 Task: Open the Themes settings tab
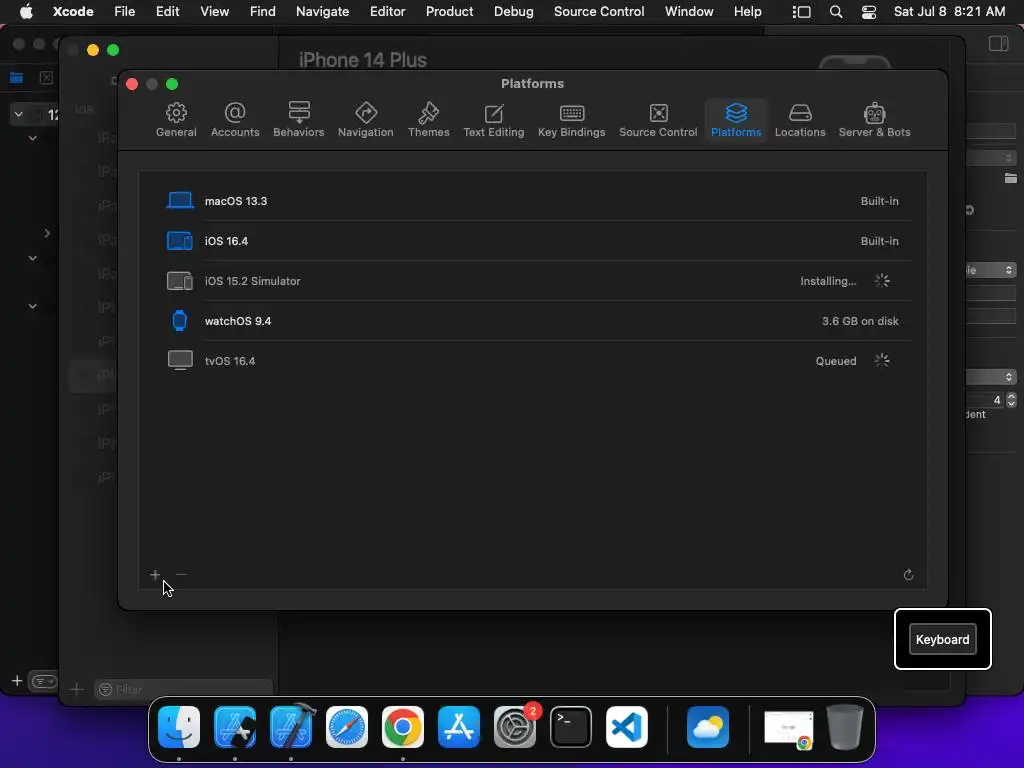tap(428, 120)
